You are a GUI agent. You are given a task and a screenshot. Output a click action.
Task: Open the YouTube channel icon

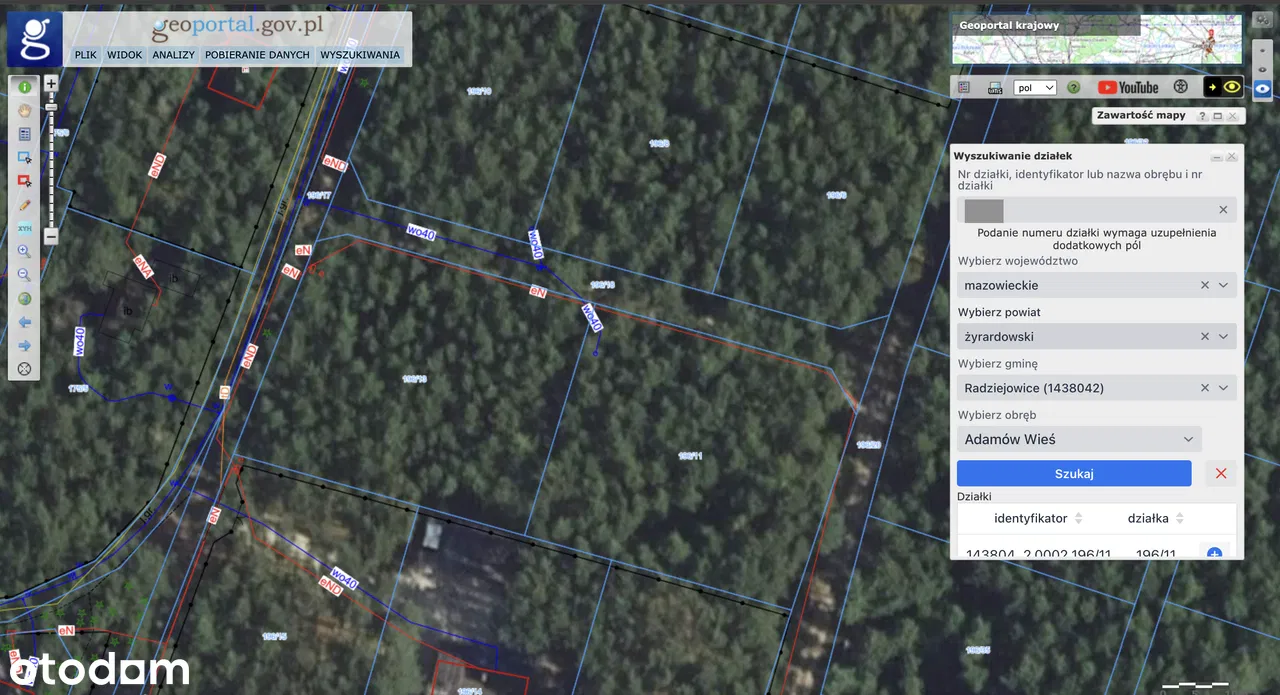click(1128, 88)
